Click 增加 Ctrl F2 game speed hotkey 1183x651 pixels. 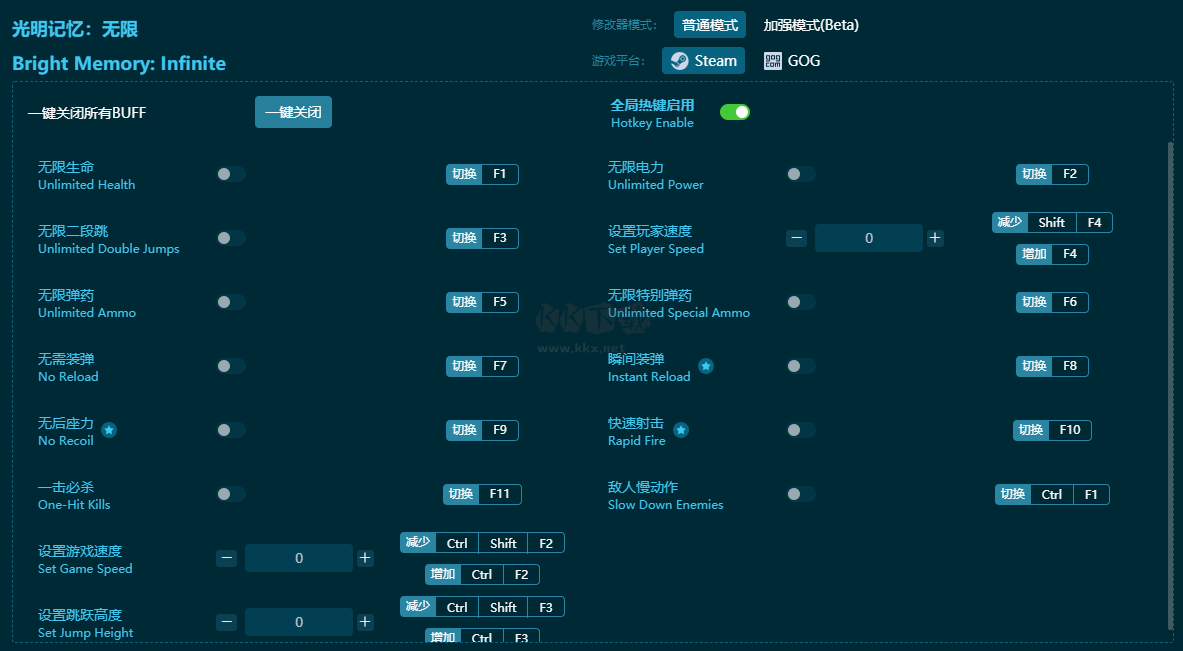pyautogui.click(x=482, y=575)
